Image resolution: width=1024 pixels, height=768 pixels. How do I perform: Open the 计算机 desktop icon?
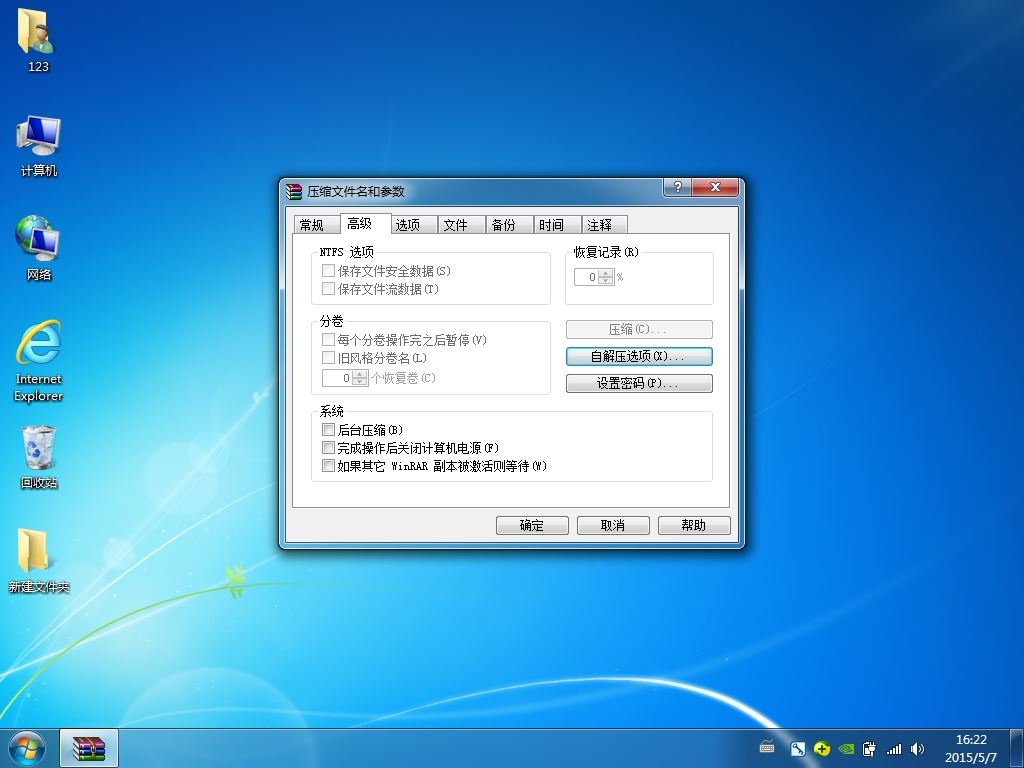pos(39,146)
